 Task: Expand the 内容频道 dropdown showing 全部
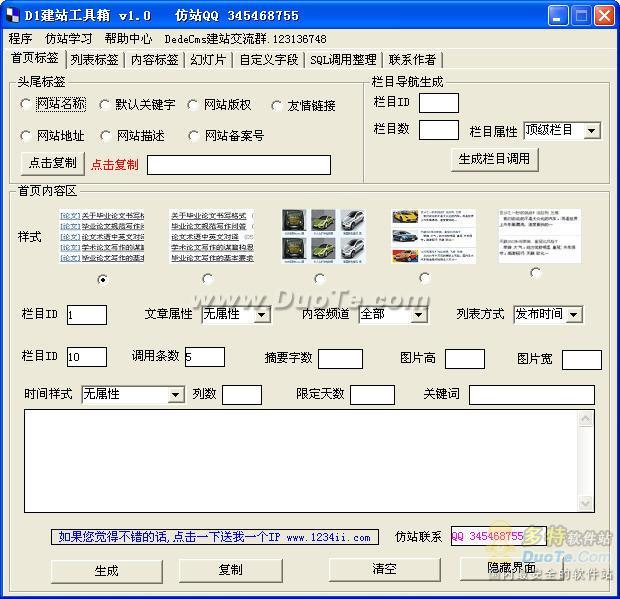click(393, 315)
